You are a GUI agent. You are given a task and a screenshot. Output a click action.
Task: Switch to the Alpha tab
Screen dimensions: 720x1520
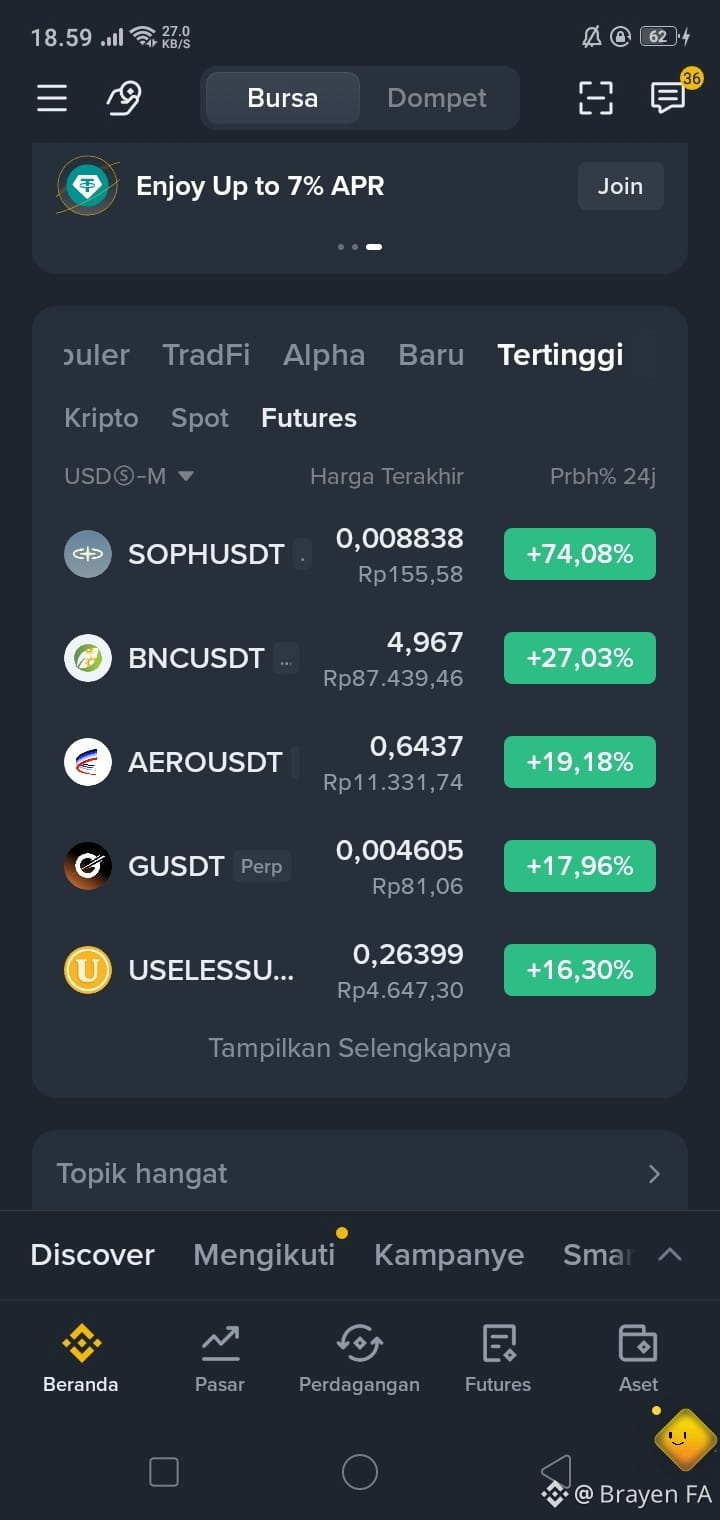(324, 355)
